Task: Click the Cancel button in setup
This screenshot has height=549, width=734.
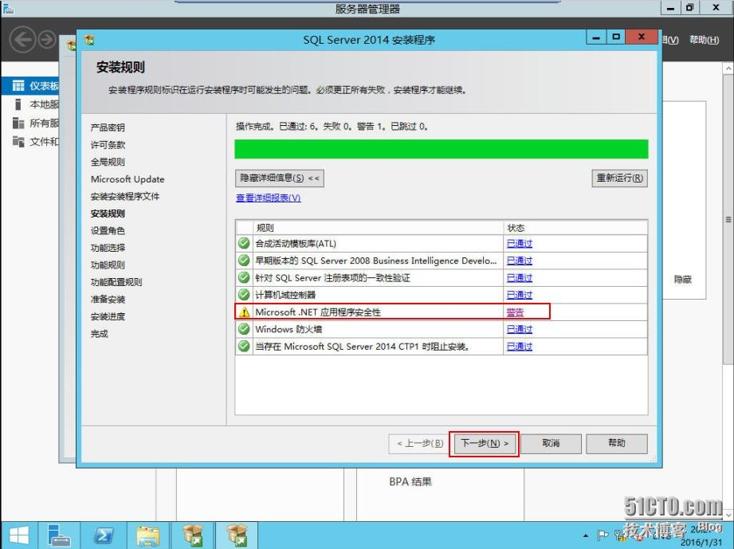Action: coord(551,443)
